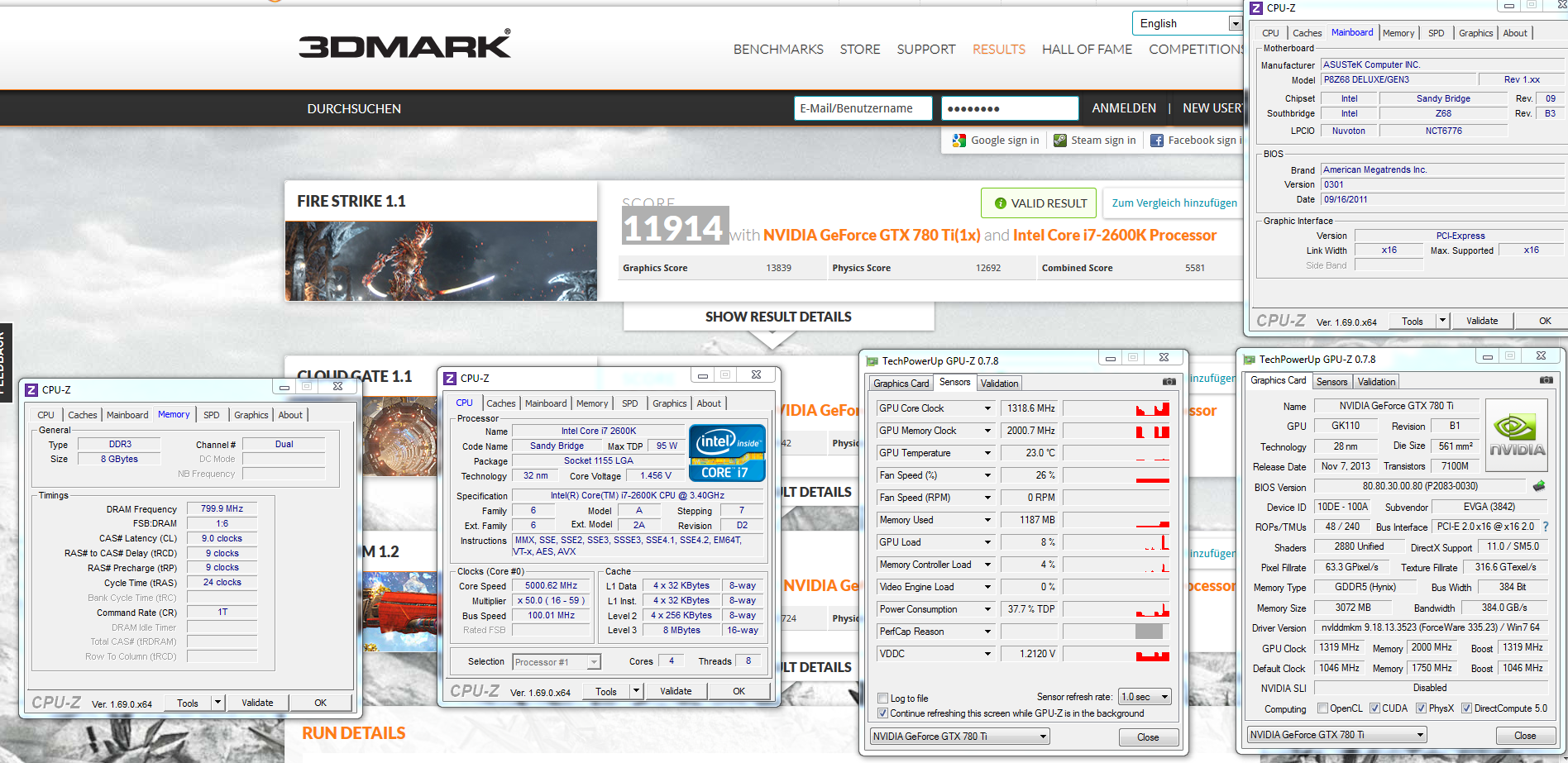Screen dimensions: 1568x763
Task: Click title icon of GPU-Z Sensors window
Action: coord(872,361)
